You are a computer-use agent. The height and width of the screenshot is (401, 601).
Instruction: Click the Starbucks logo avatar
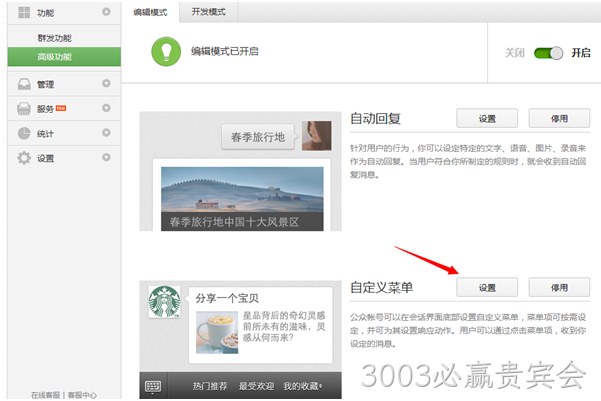coord(164,302)
